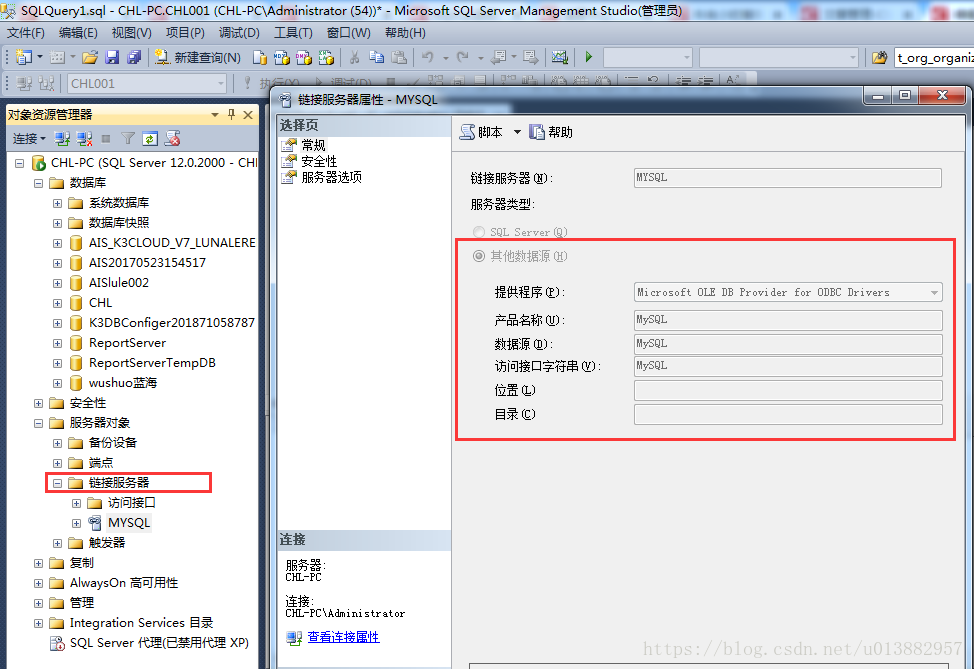The width and height of the screenshot is (974, 669).
Task: Click the Redo arrow icon
Action: (x=463, y=58)
